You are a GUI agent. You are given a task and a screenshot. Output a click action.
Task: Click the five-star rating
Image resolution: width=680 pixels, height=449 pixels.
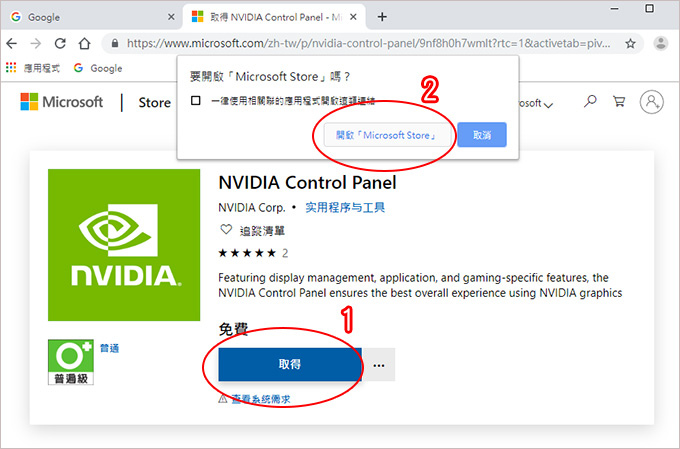pyautogui.click(x=247, y=253)
